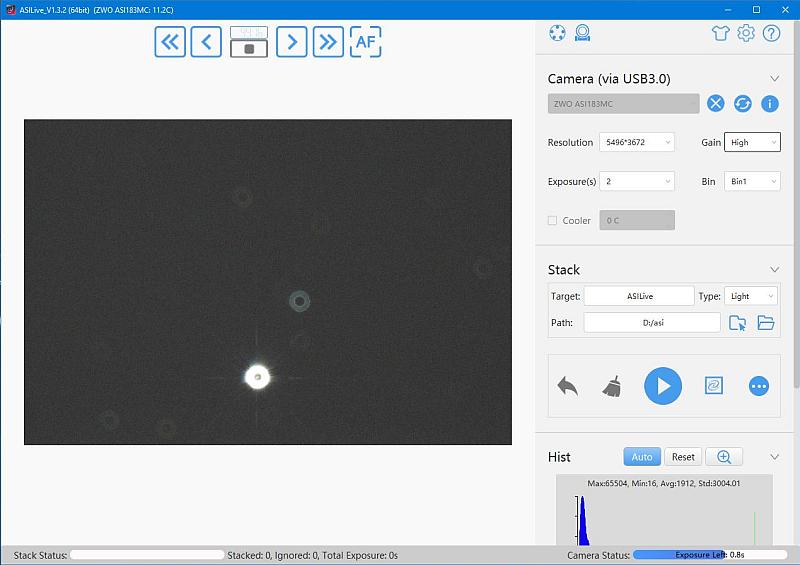Stop focuser with the square stop button

(x=249, y=49)
